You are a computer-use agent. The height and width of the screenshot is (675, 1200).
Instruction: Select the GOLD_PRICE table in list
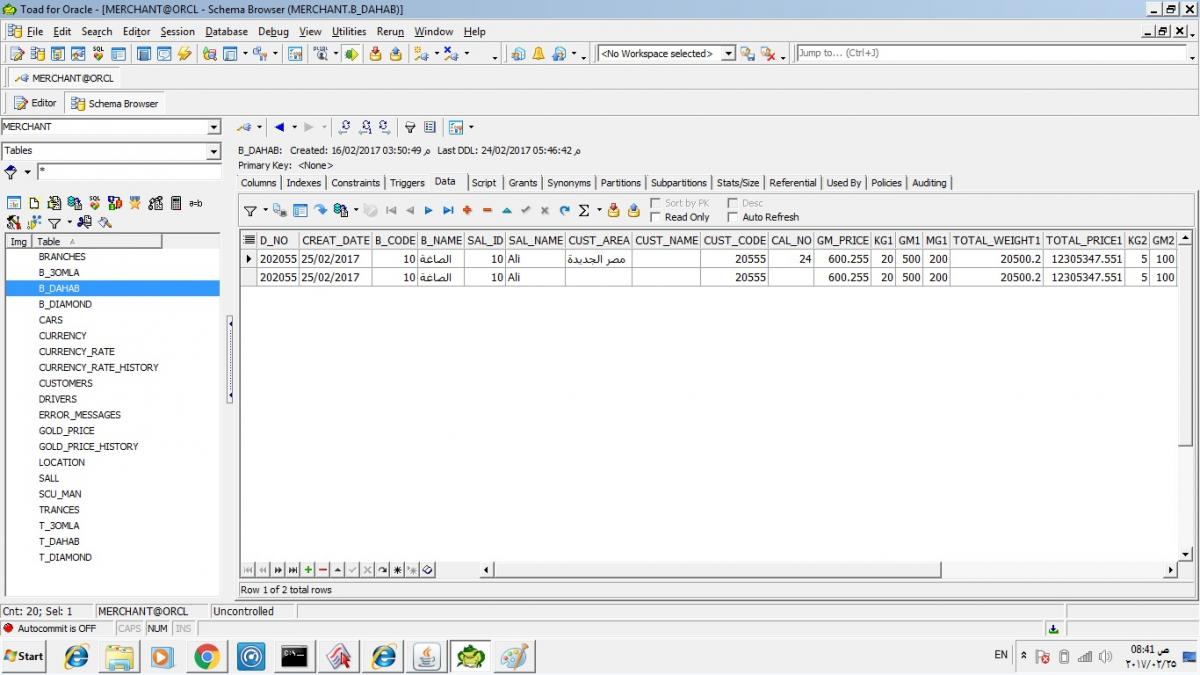[67, 431]
